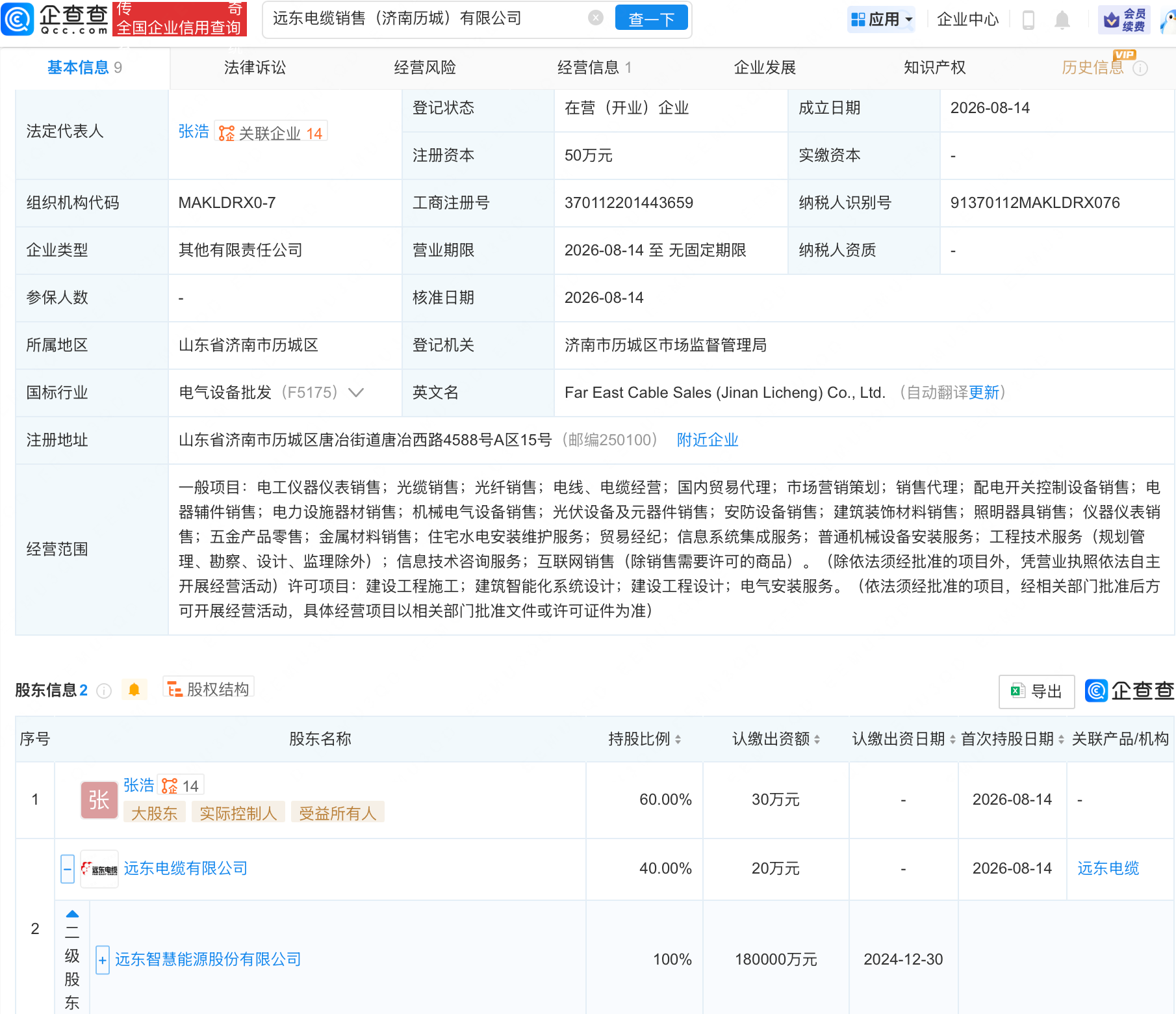
Task: Click the 受益所有人 tag
Action: tap(338, 813)
